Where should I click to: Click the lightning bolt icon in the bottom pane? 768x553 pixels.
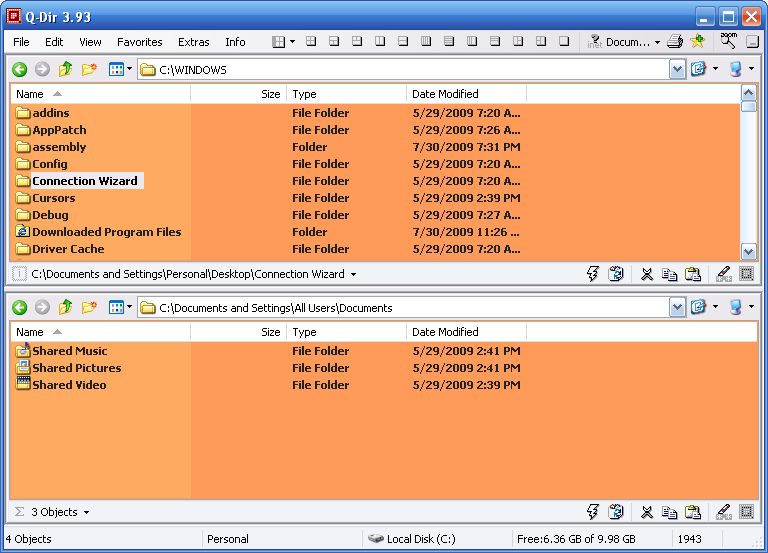(593, 512)
